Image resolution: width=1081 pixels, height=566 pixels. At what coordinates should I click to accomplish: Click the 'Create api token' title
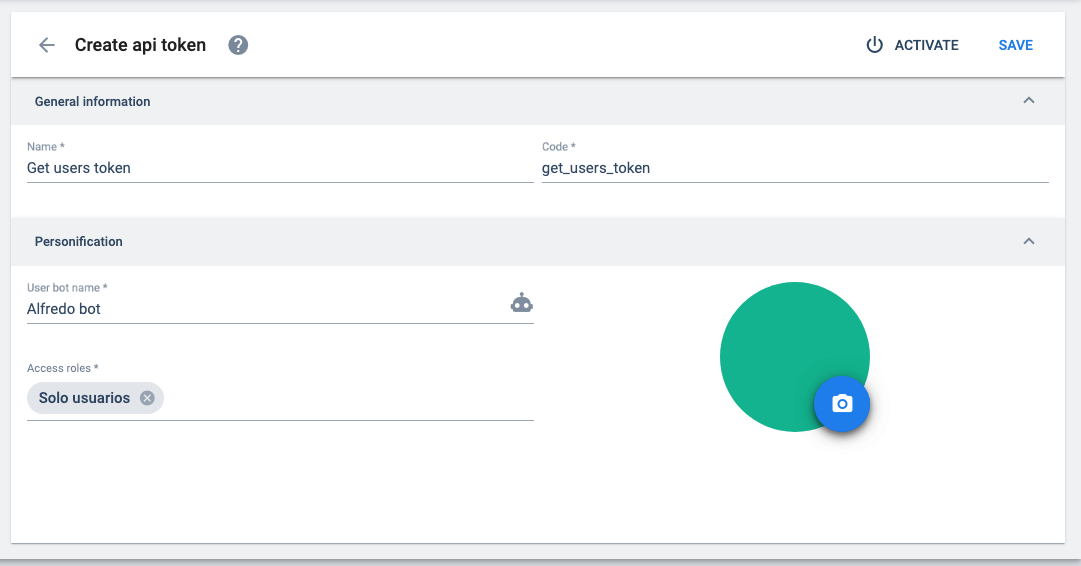141,45
